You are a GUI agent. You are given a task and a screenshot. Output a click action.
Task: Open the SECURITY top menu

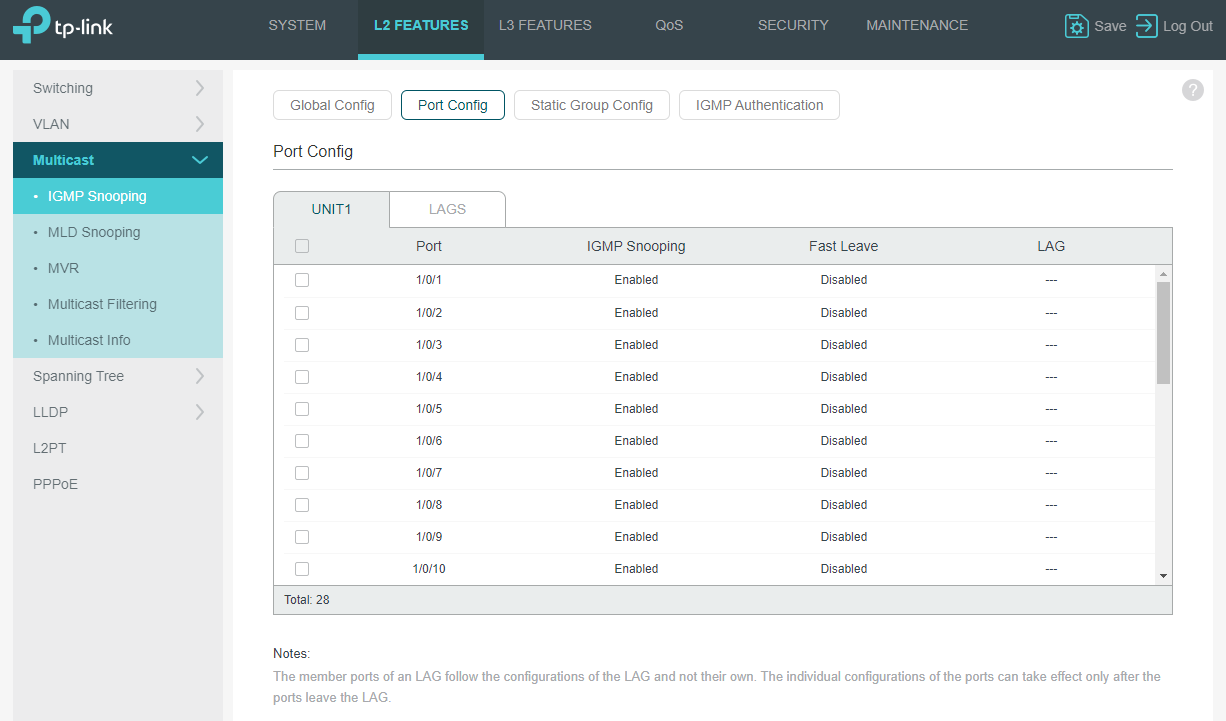click(x=793, y=26)
